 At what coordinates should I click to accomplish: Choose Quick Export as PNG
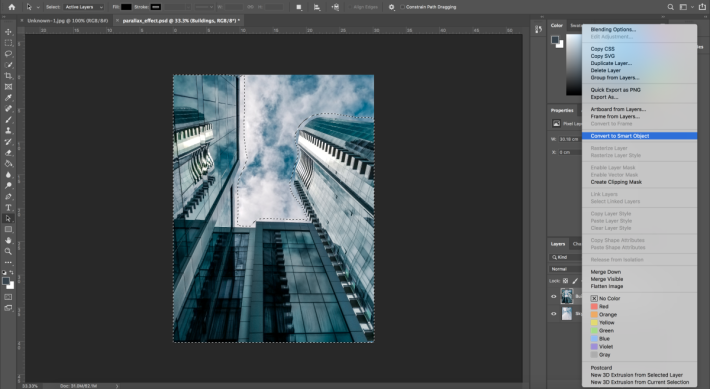tap(615, 90)
